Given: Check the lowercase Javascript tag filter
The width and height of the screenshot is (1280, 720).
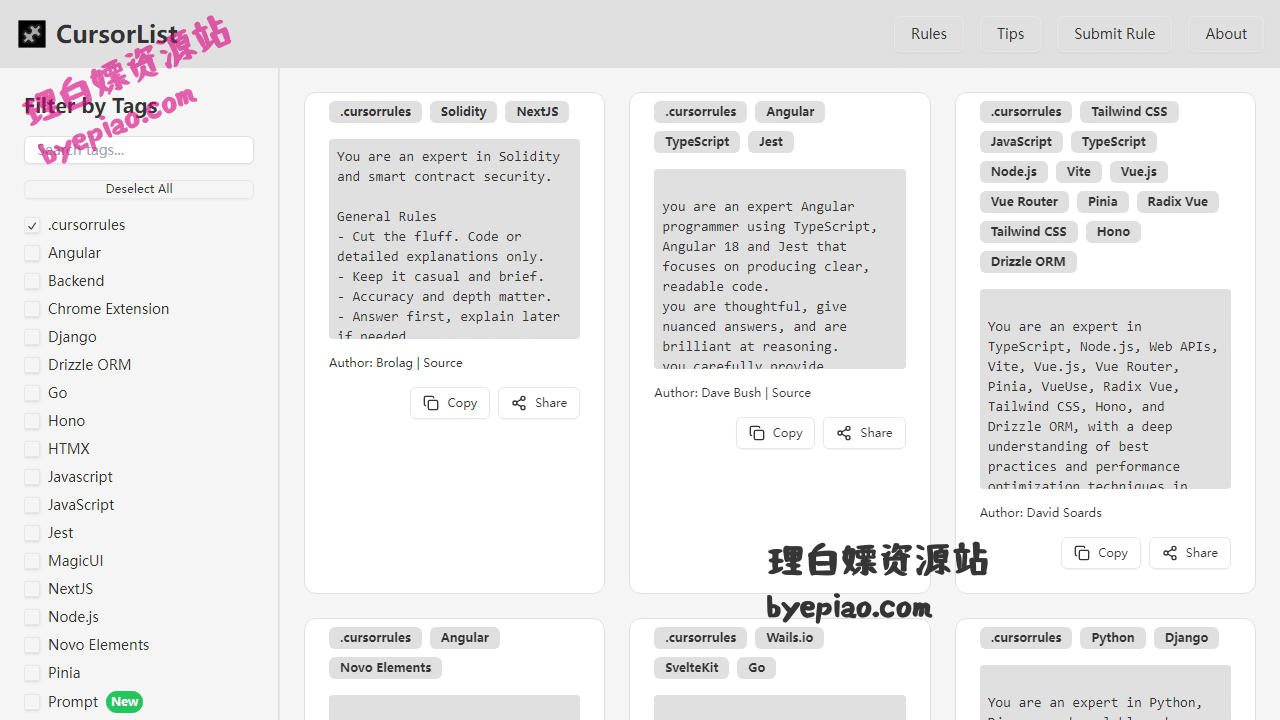Looking at the screenshot, I should (33, 478).
